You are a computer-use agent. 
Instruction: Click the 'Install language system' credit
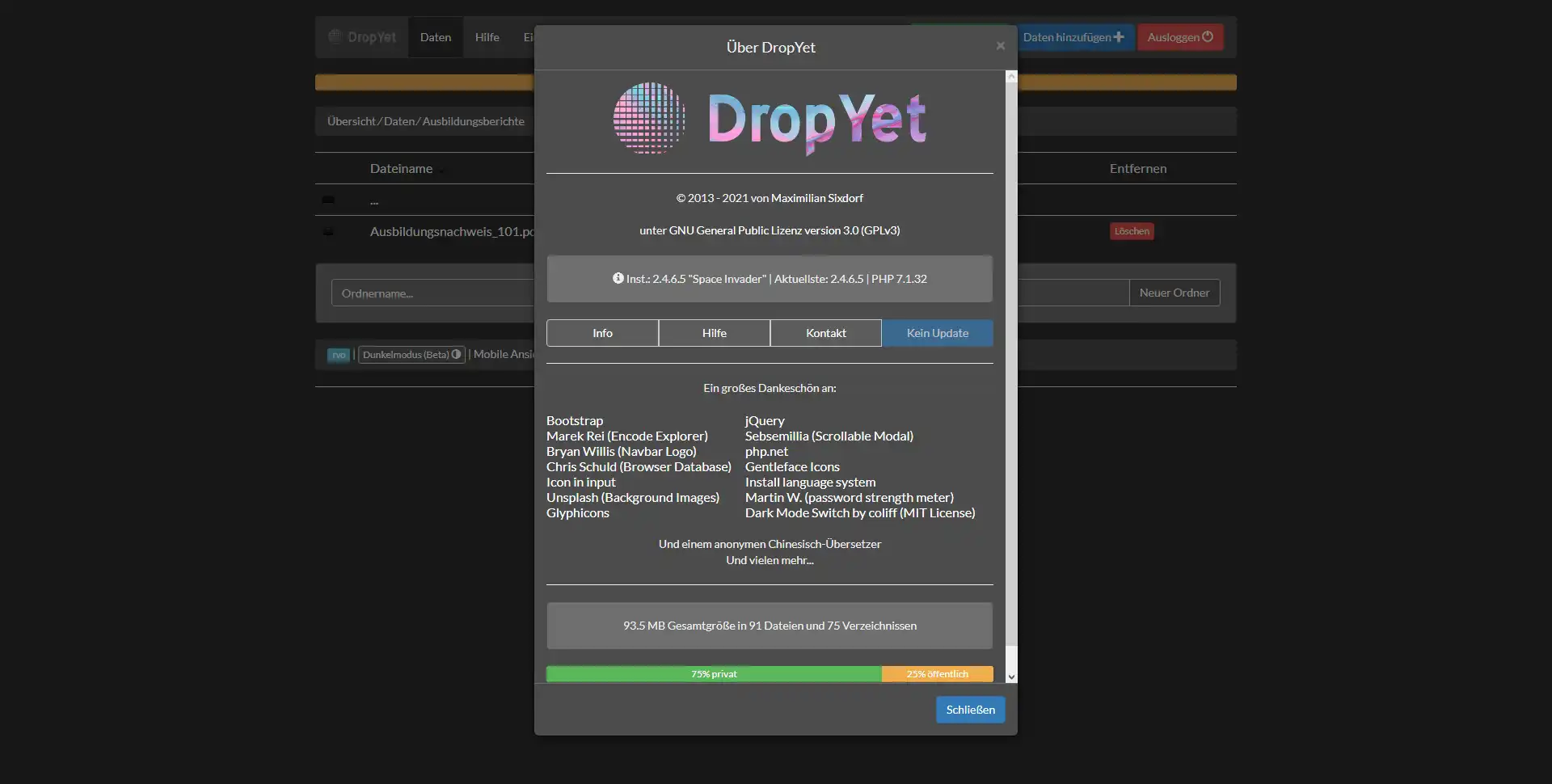pos(810,482)
